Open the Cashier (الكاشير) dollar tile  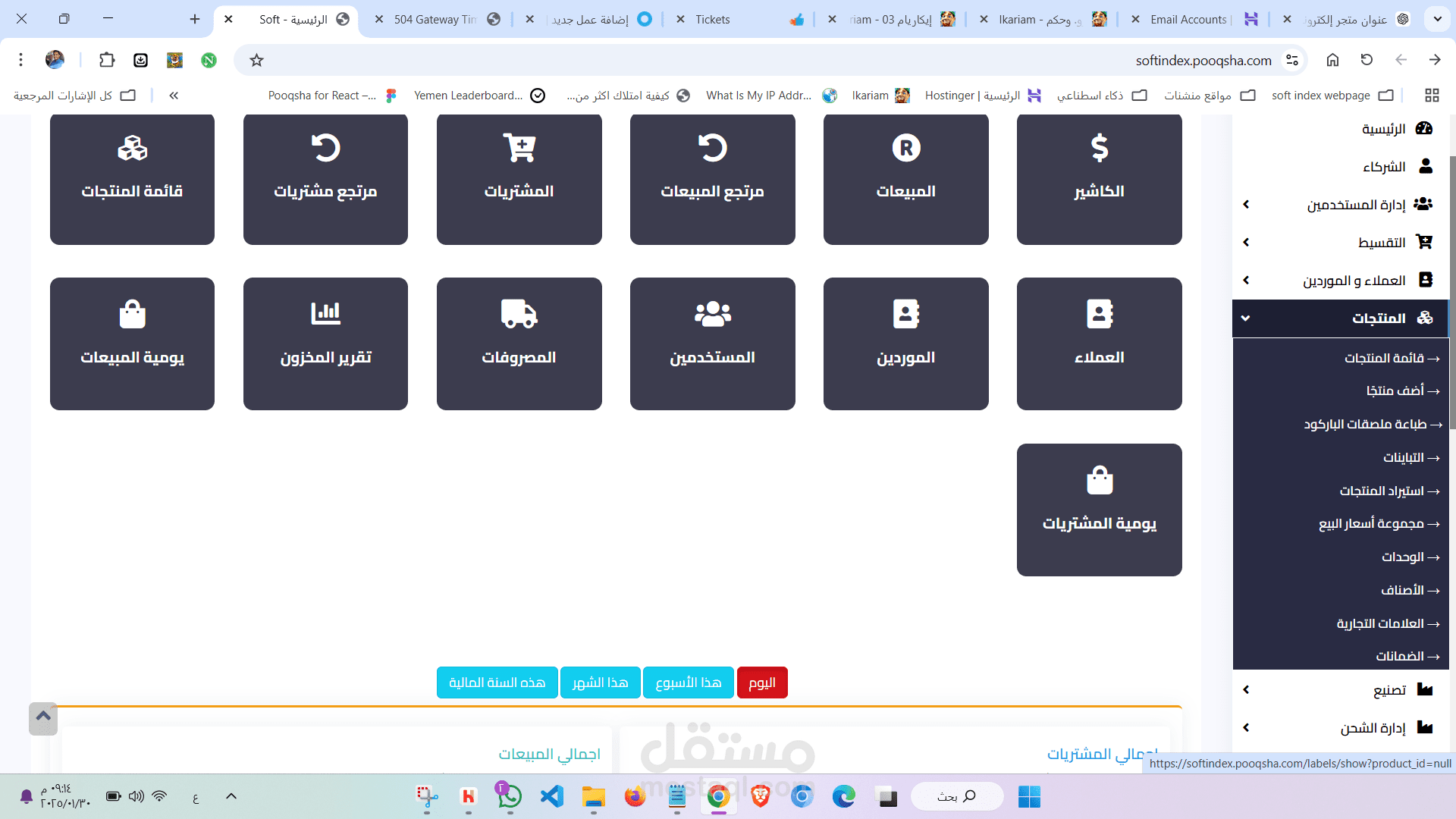1099,179
